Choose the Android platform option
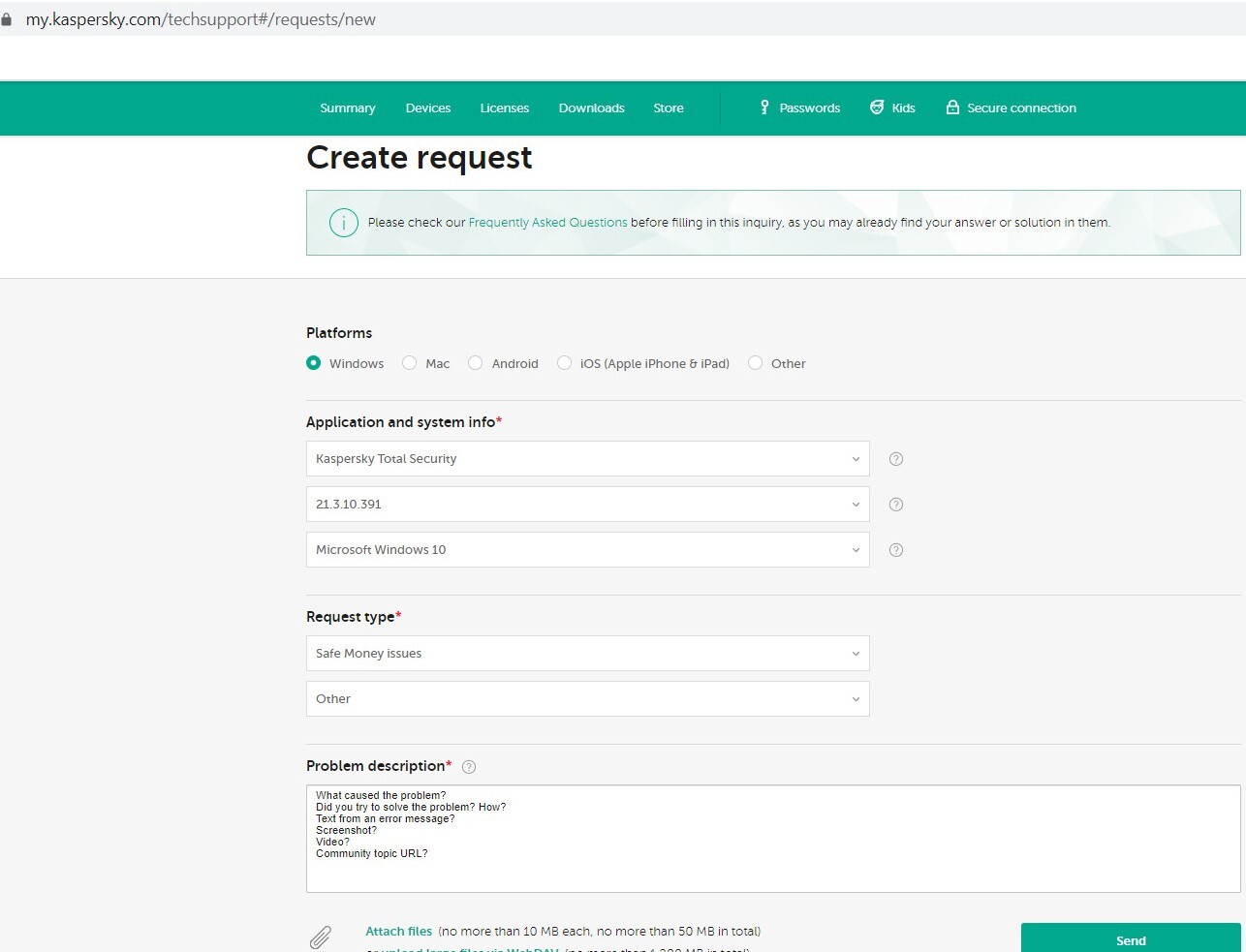 coord(475,363)
